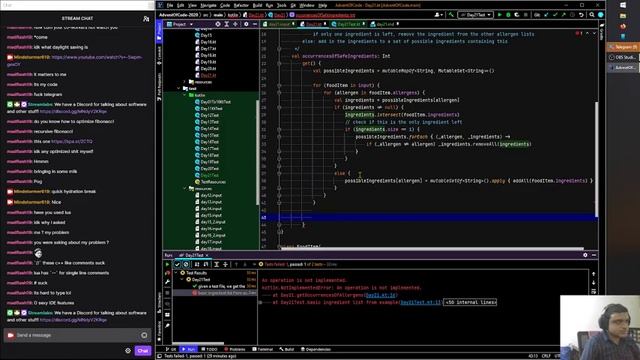The width and height of the screenshot is (640, 360).
Task: Open Run panel settings gear
Action: coord(585,255)
